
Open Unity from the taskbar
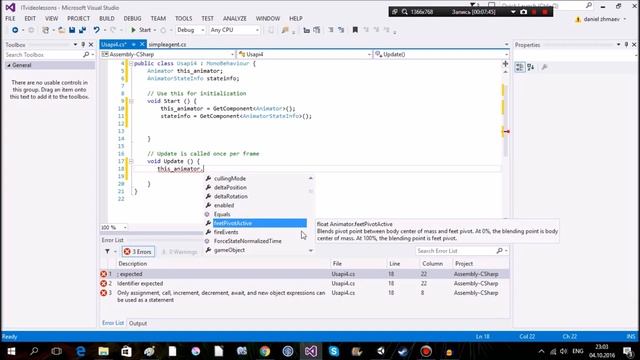(380, 351)
